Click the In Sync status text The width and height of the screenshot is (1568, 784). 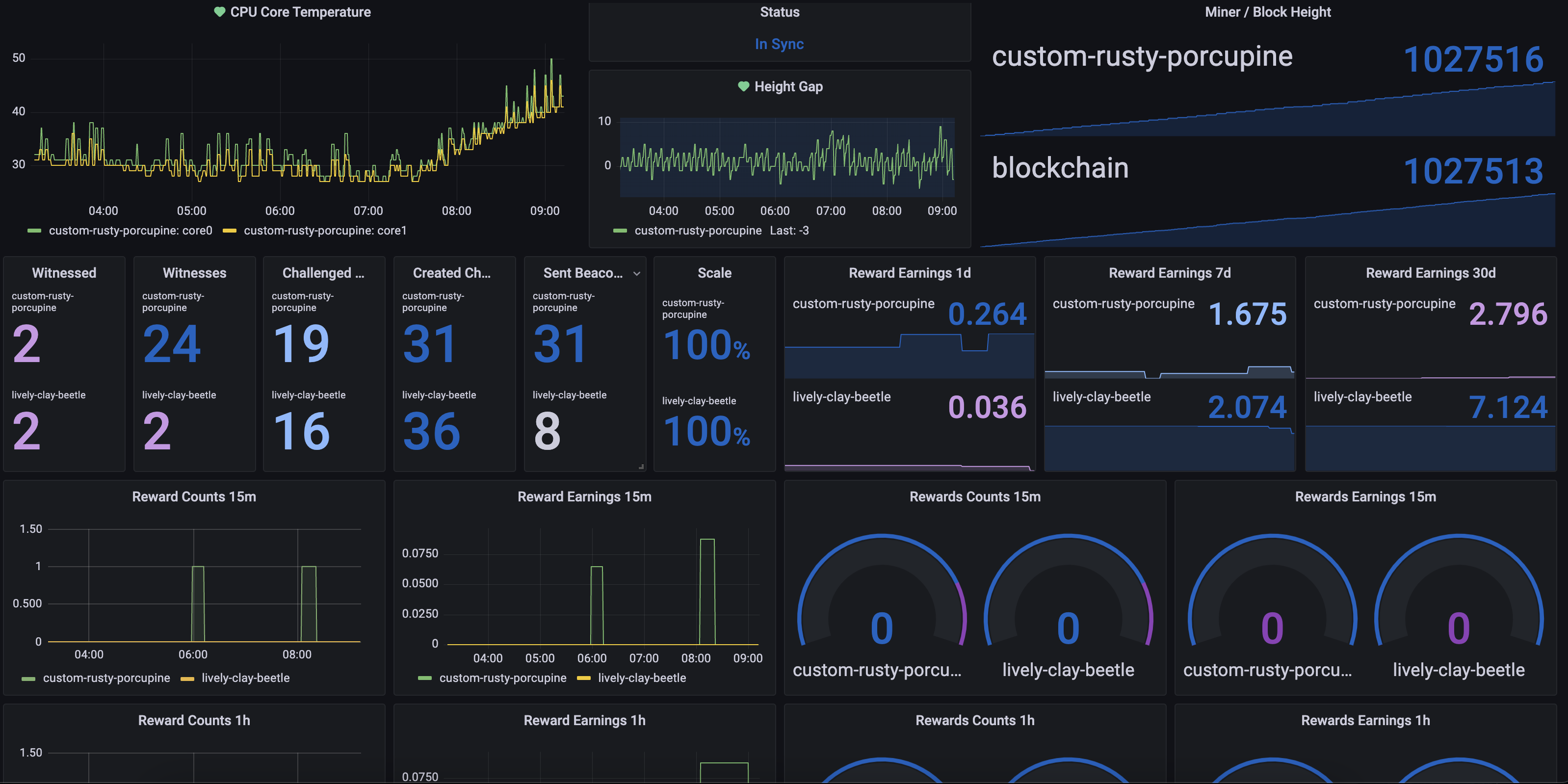[x=779, y=44]
